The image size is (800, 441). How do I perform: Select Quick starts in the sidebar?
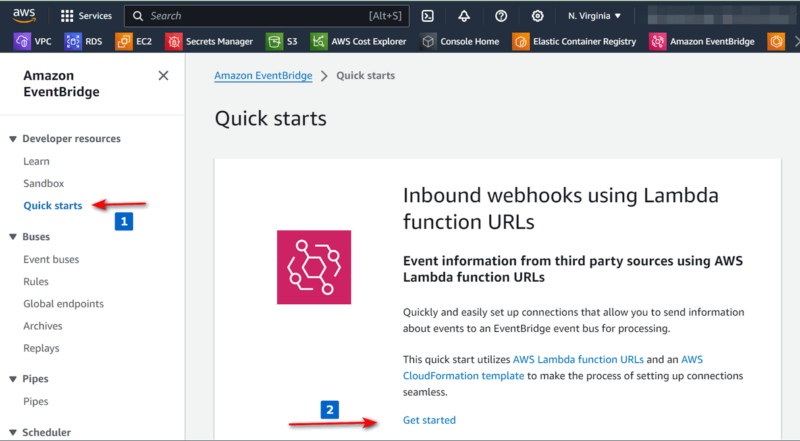pos(53,205)
